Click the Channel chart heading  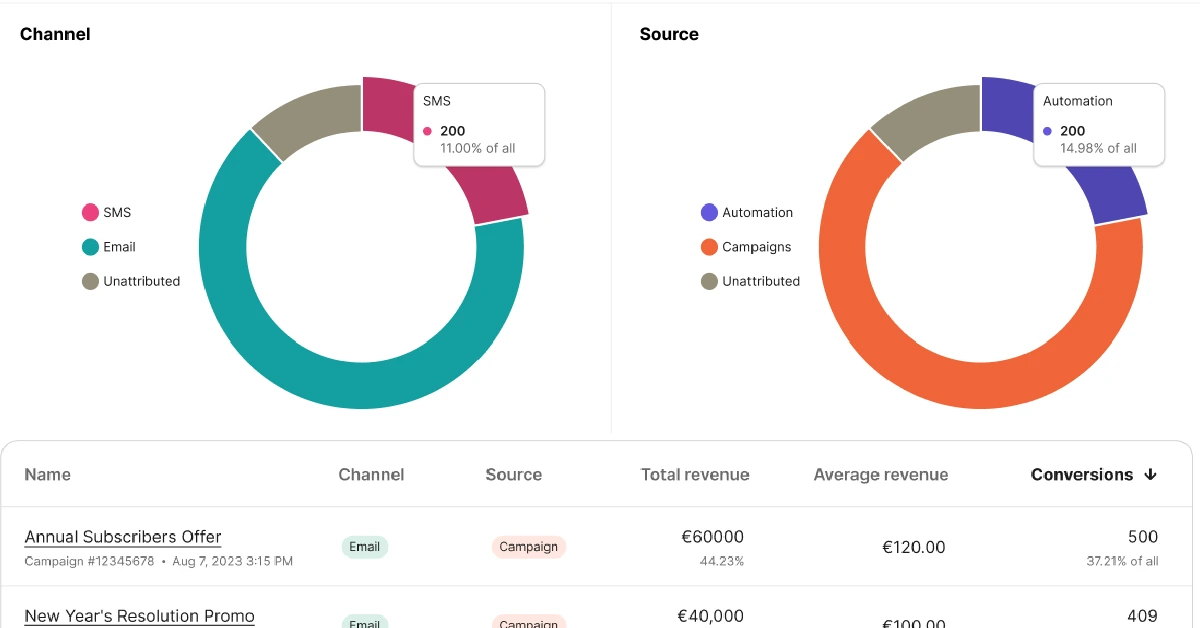[55, 34]
